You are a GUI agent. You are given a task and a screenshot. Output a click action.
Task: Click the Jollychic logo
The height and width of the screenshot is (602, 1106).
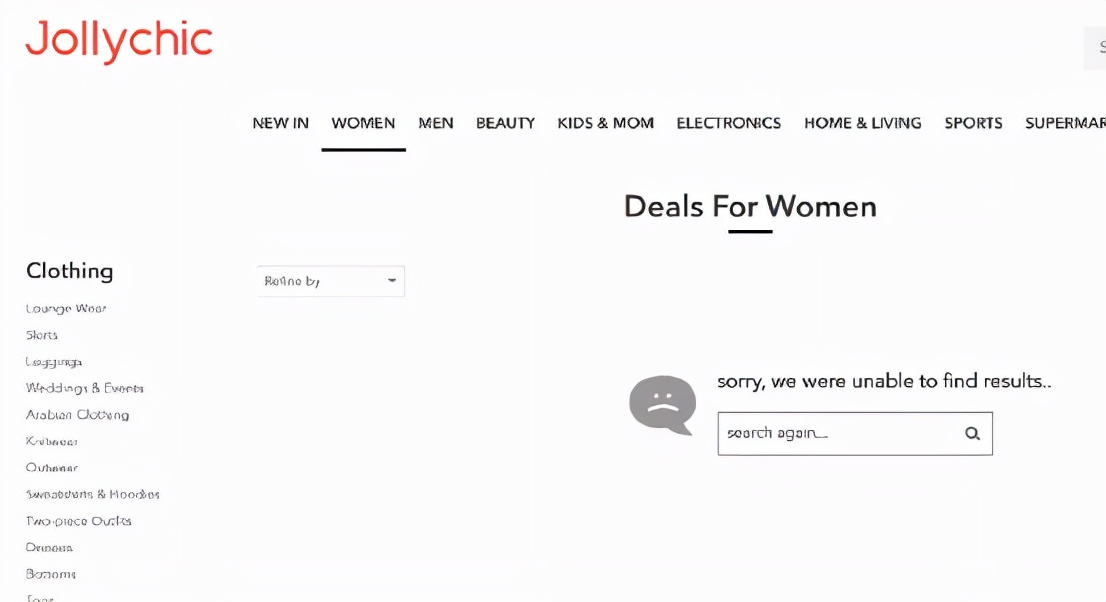(119, 41)
